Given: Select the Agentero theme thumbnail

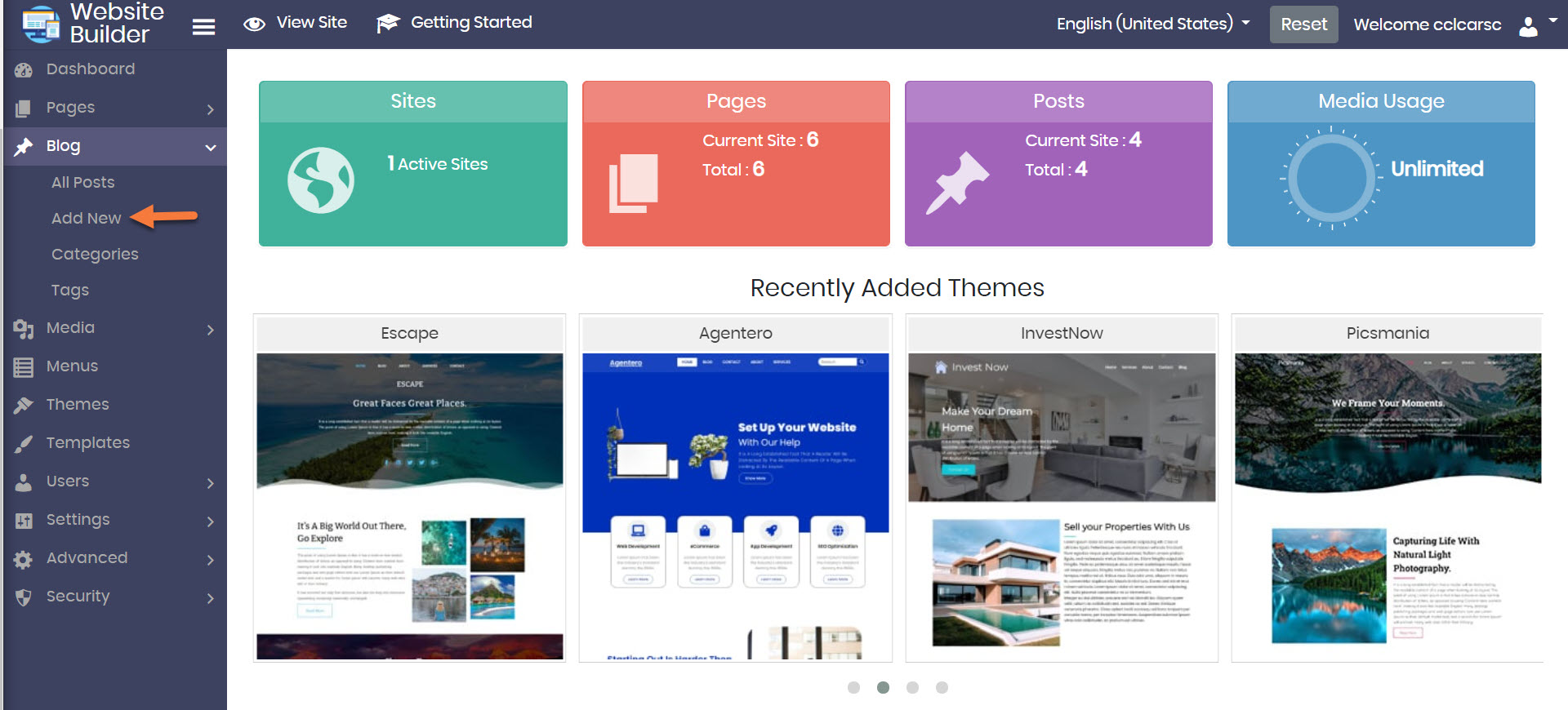Looking at the screenshot, I should click(x=735, y=506).
